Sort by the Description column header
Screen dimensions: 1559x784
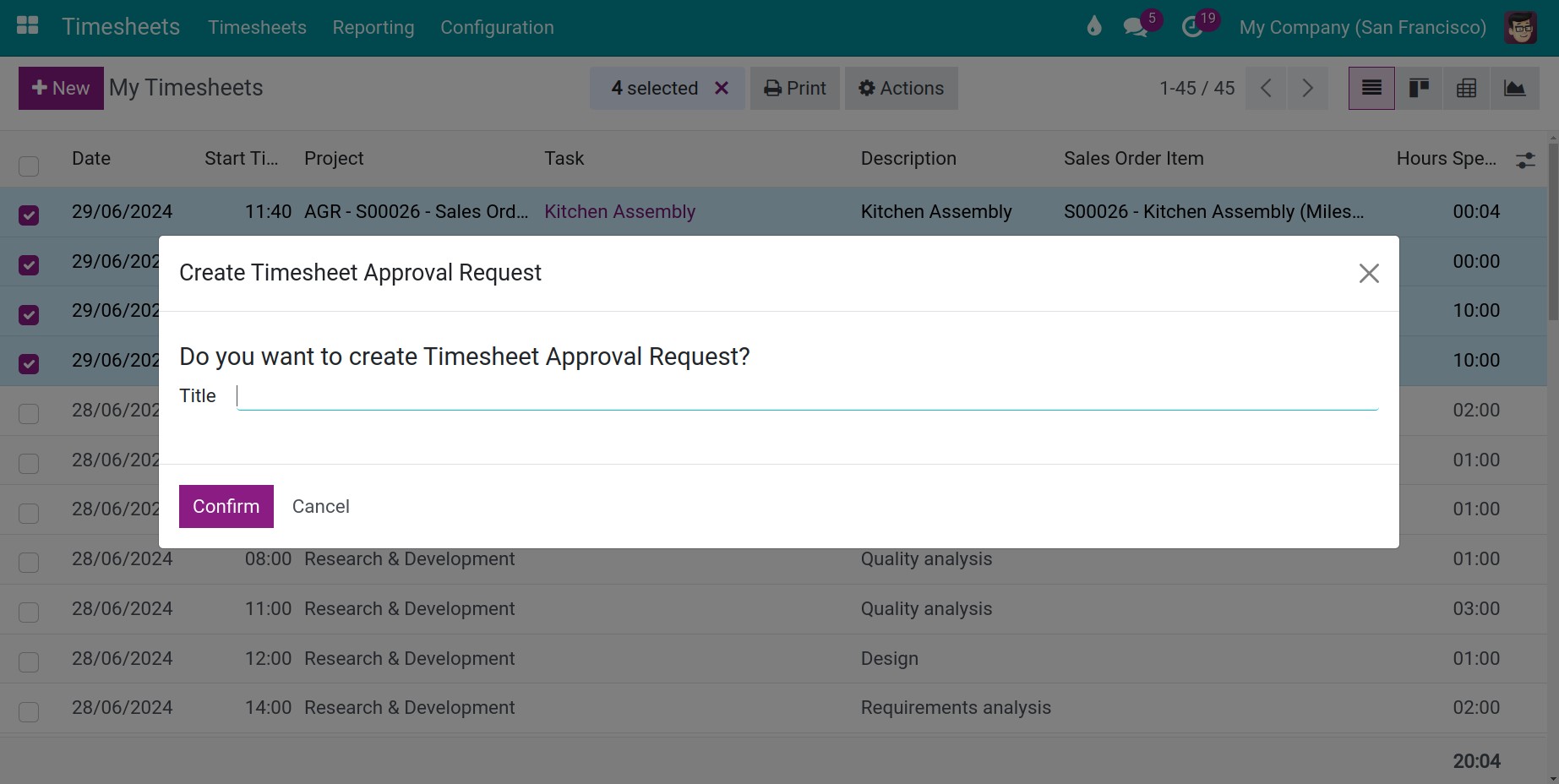coord(908,158)
